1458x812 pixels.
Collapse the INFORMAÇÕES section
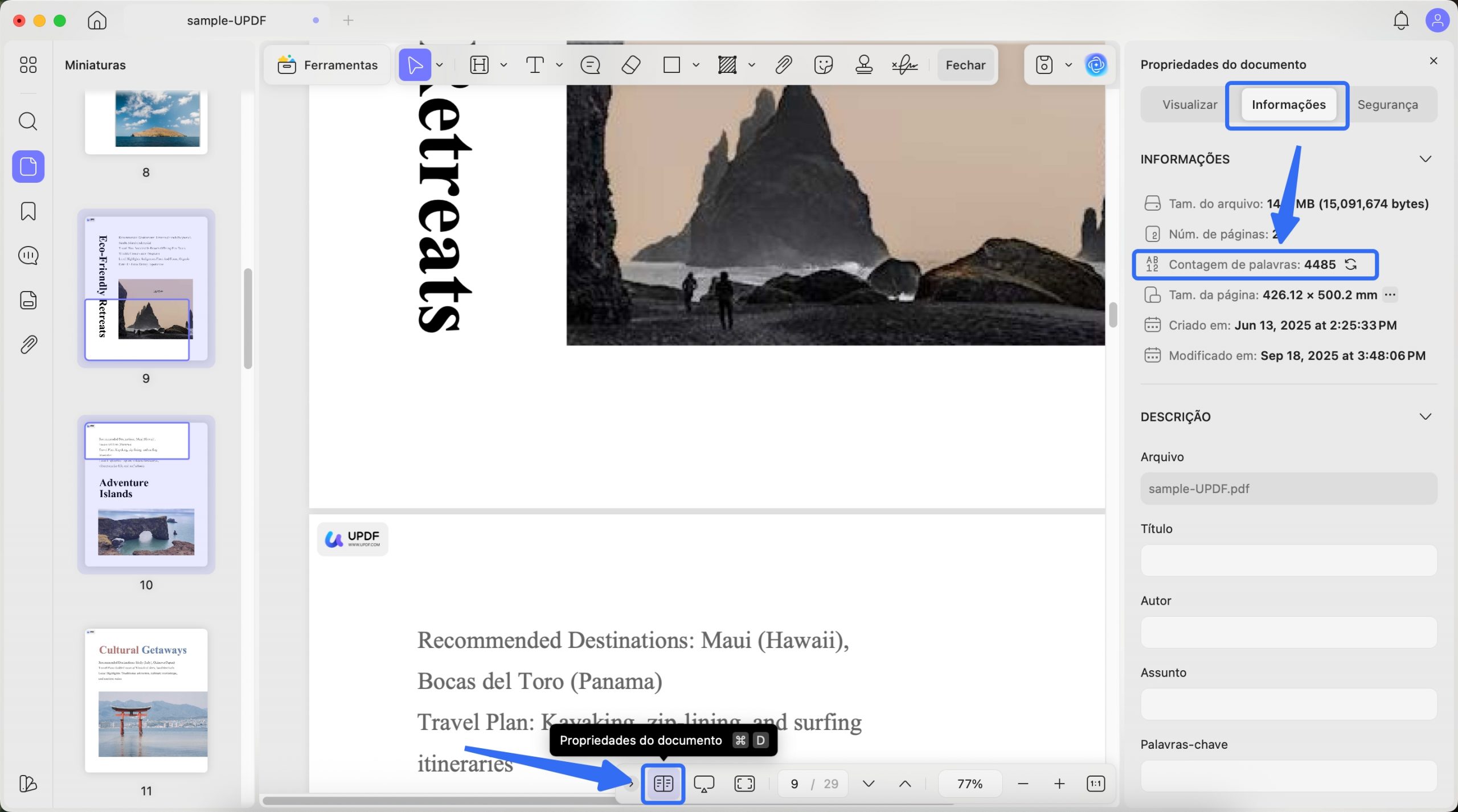(x=1426, y=159)
